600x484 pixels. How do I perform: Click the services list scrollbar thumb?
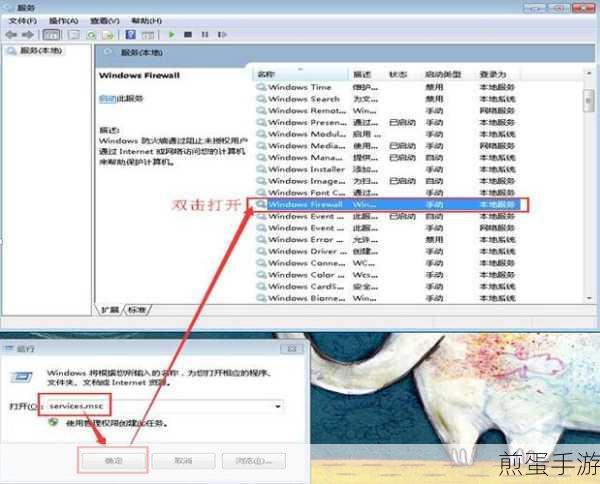[589, 100]
